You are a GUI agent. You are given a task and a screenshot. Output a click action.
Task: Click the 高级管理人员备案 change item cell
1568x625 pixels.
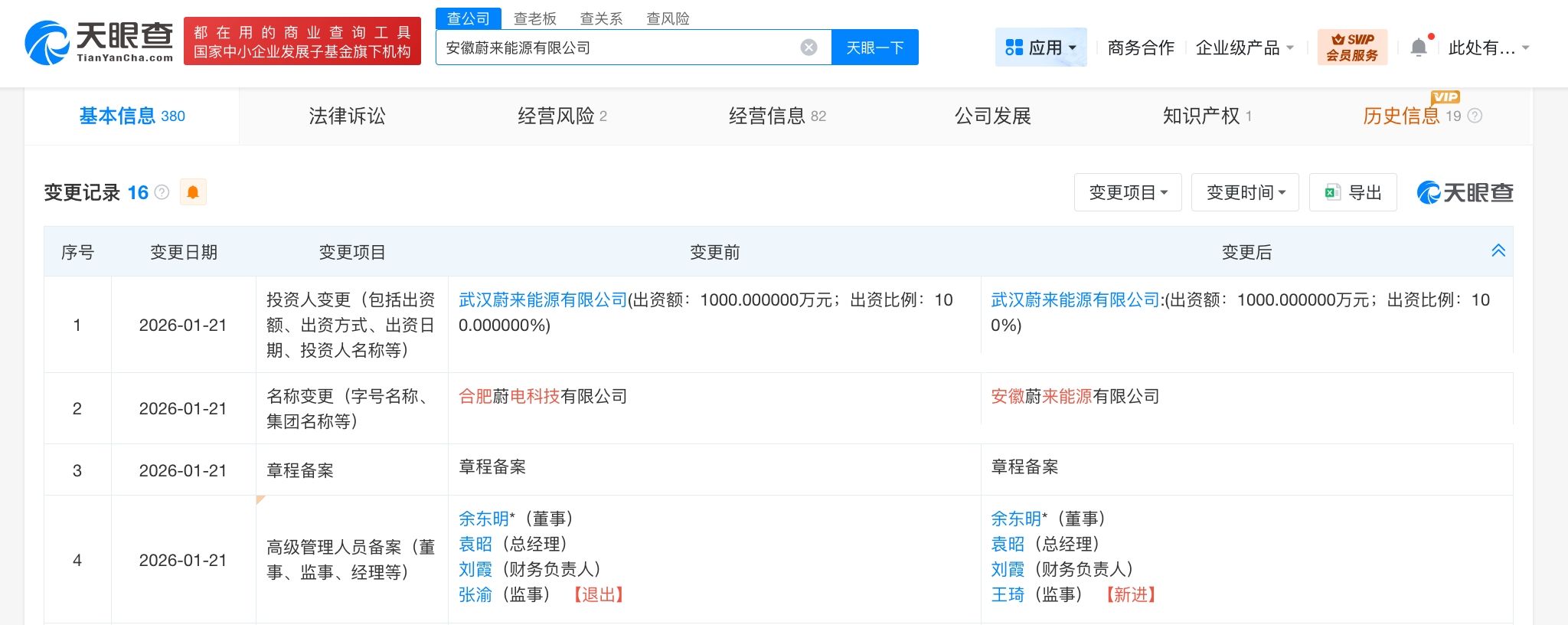tap(351, 560)
